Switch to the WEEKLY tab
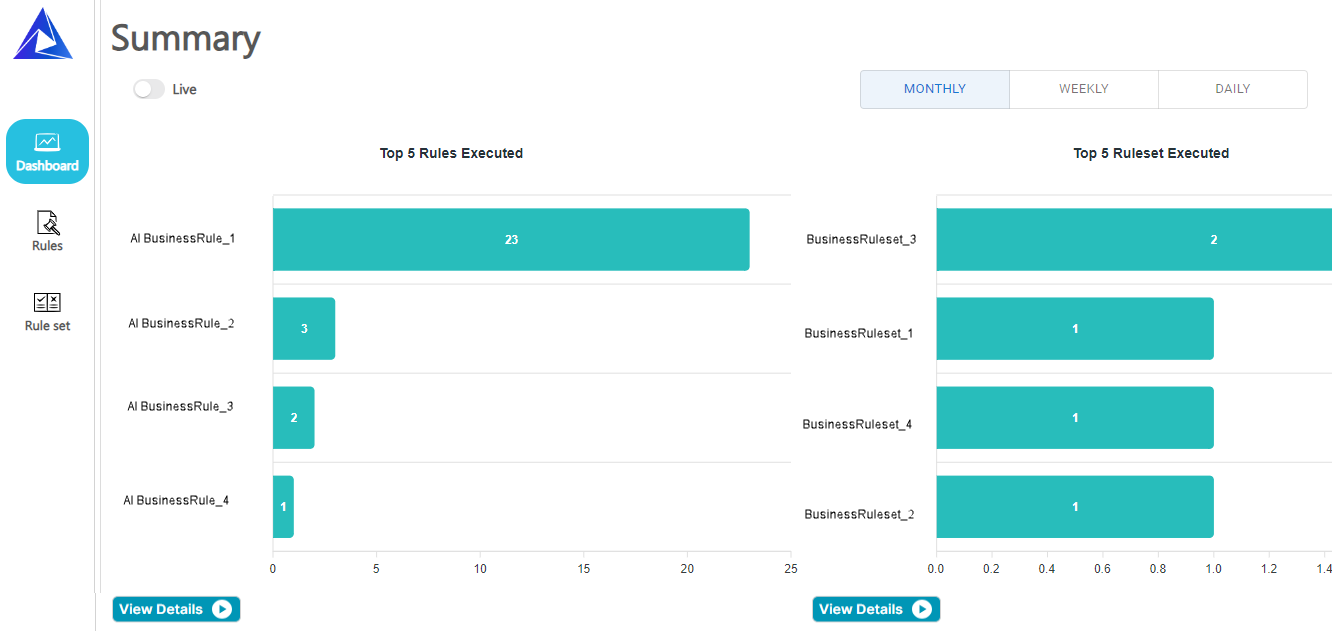This screenshot has width=1332, height=637. (x=1083, y=89)
